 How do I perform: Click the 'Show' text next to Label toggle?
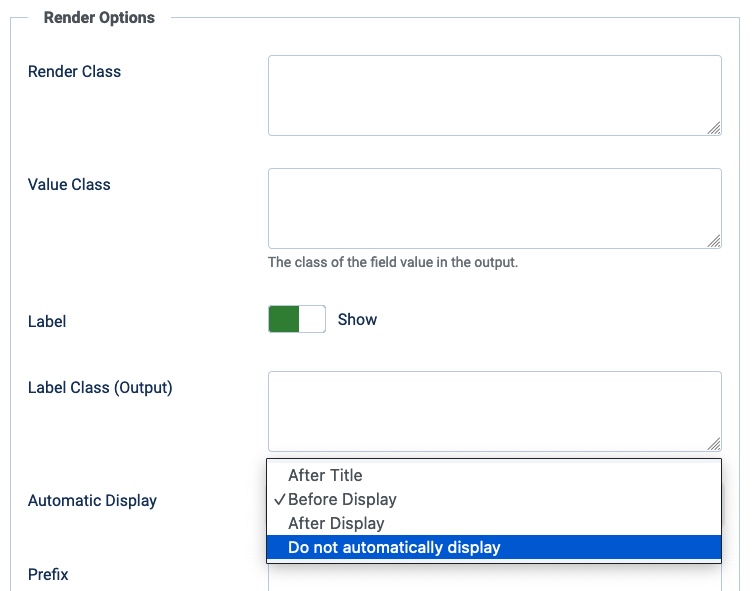click(x=357, y=319)
